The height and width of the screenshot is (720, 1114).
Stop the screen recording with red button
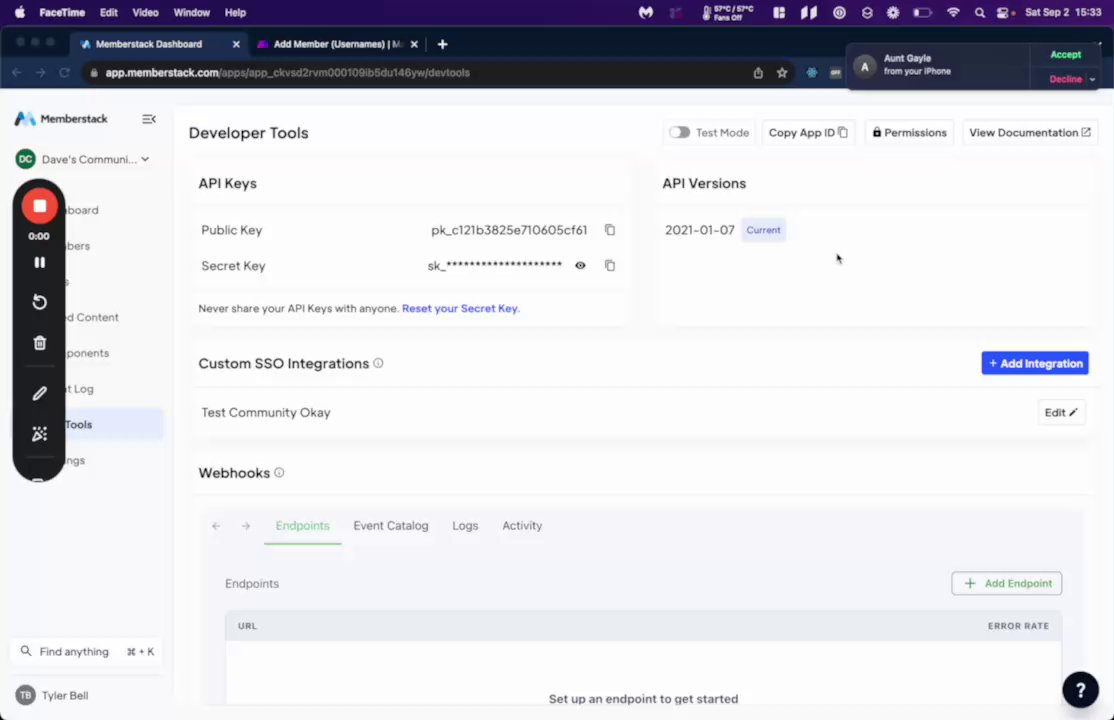(x=39, y=206)
